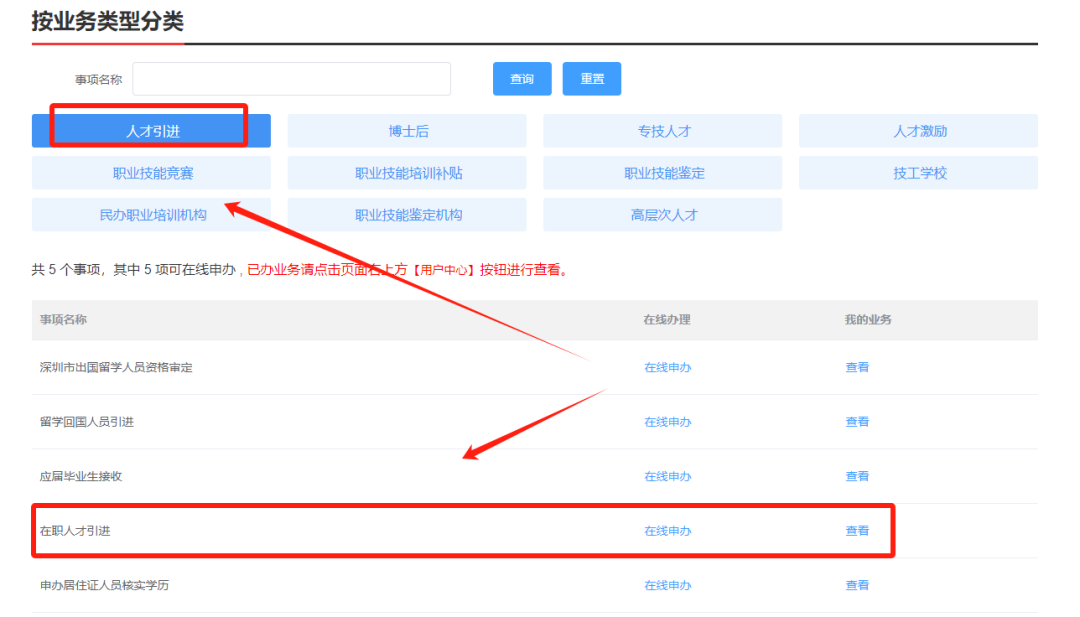
Task: Click 在线申办 for 在职人才引进
Action: (x=667, y=530)
